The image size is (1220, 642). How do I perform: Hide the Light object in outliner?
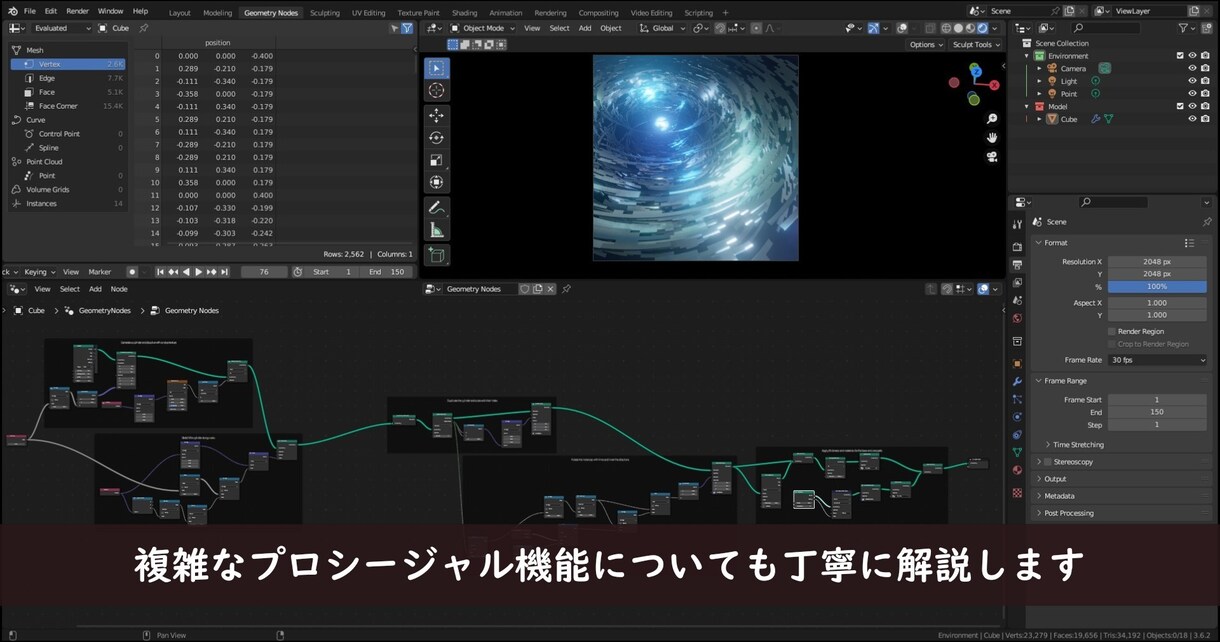click(x=1192, y=81)
